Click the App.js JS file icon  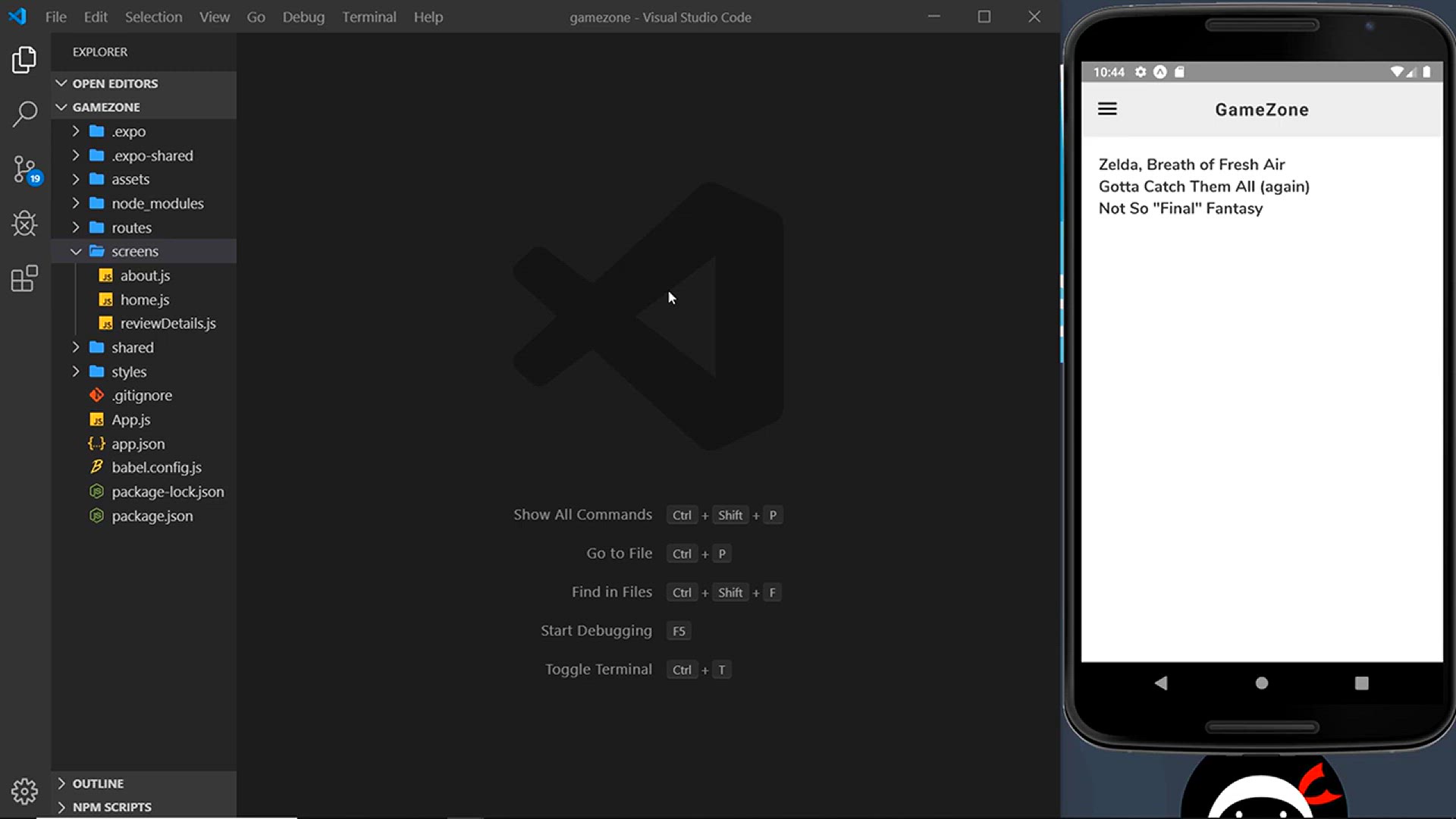coord(96,419)
